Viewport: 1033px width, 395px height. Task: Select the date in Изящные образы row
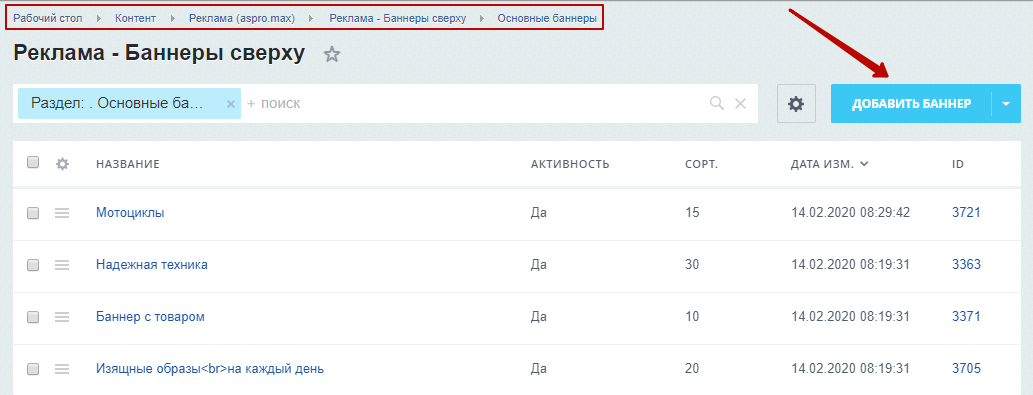851,369
